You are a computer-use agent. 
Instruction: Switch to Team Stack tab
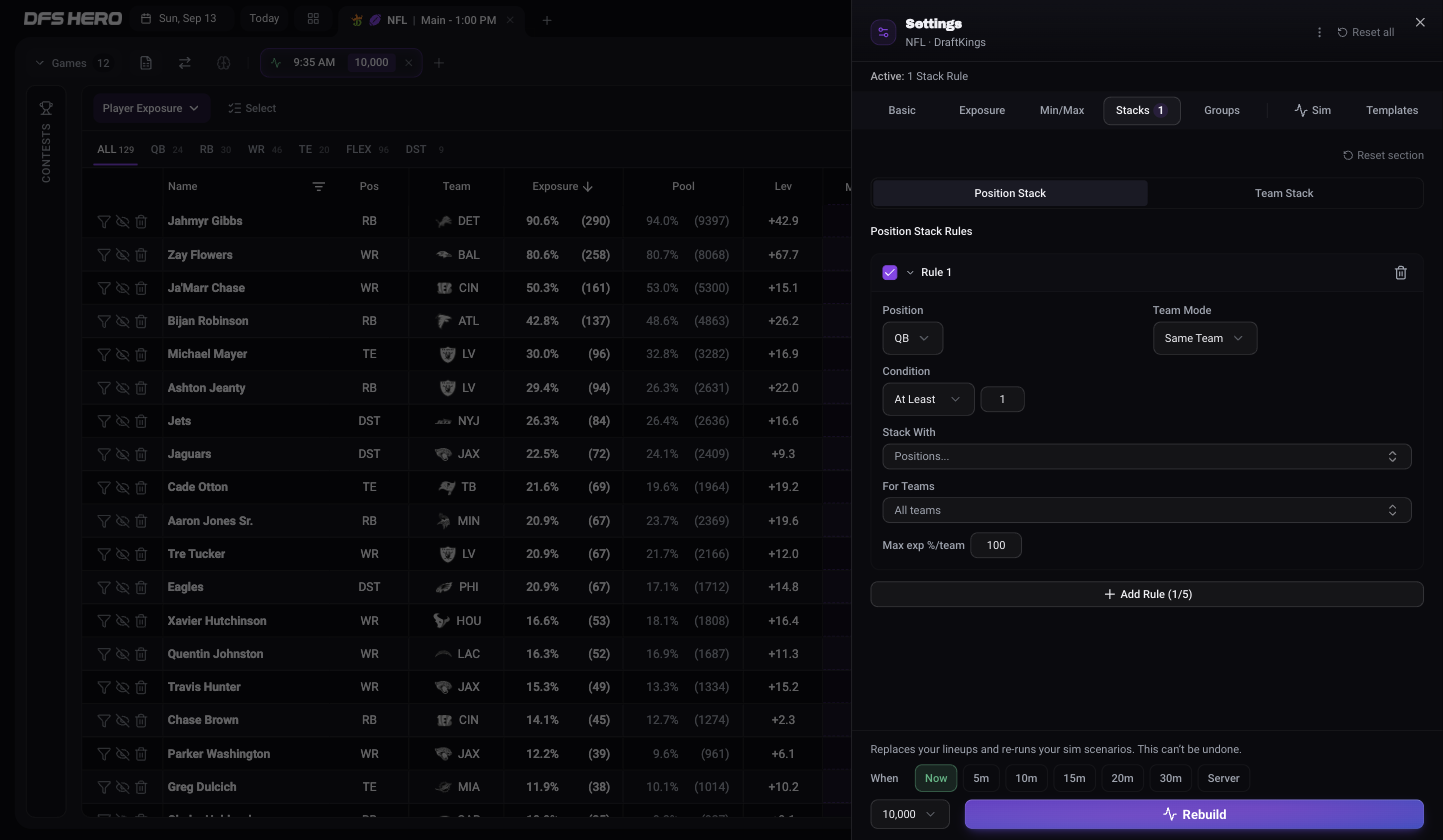1284,193
